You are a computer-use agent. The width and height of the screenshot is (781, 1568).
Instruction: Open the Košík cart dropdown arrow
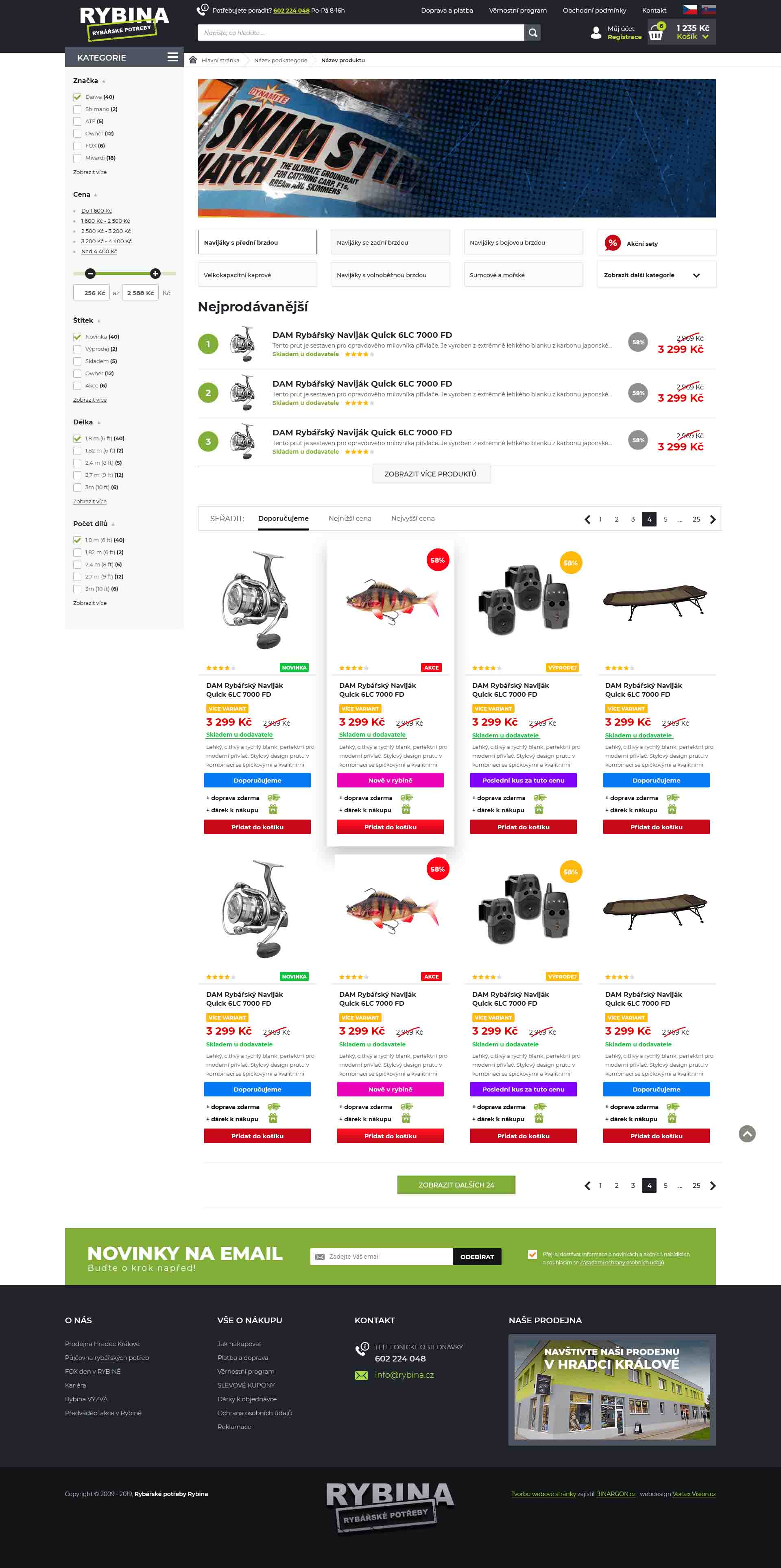click(705, 37)
